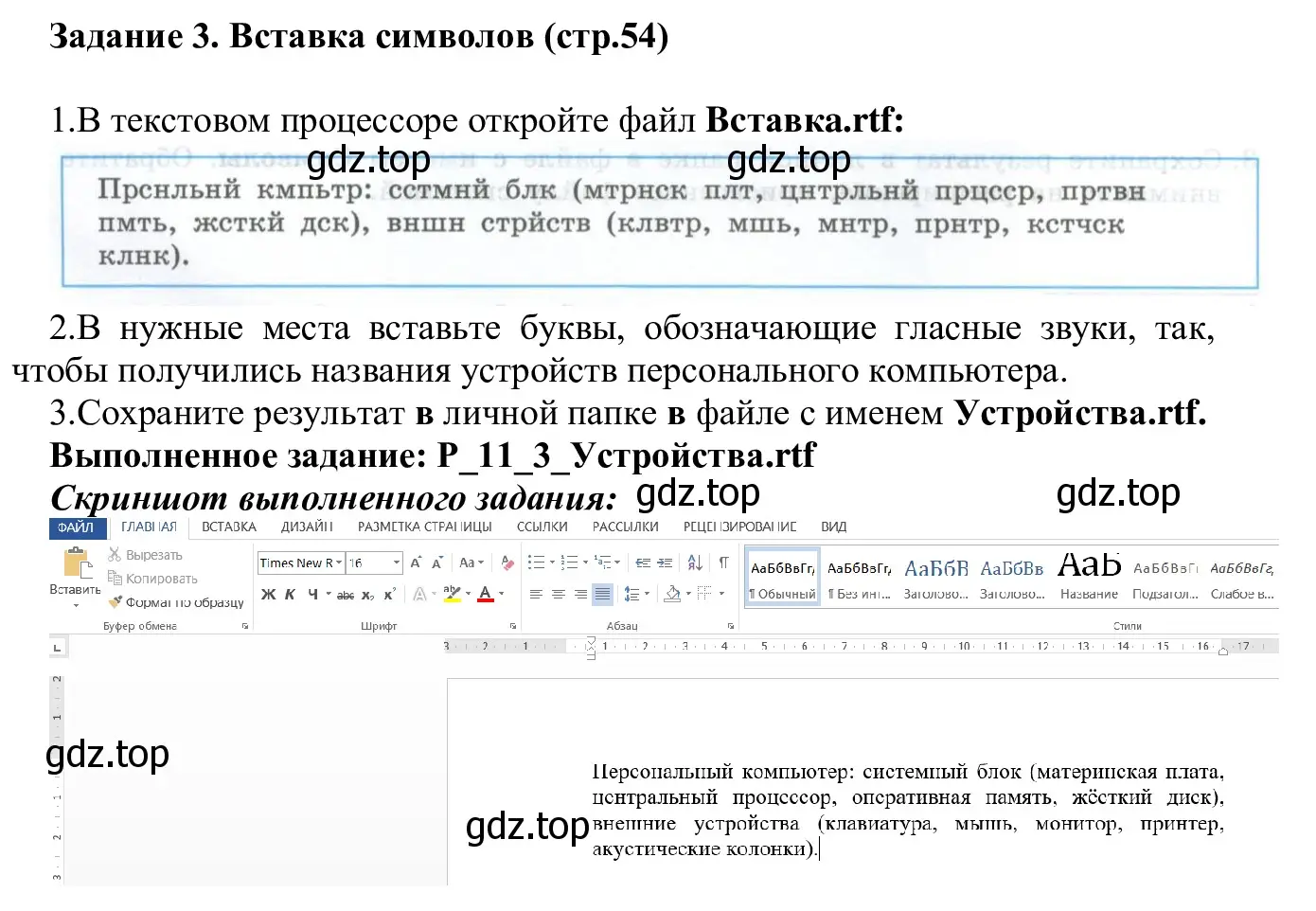Decrease indent using outdent icon
The width and height of the screenshot is (1316, 911).
point(643,563)
